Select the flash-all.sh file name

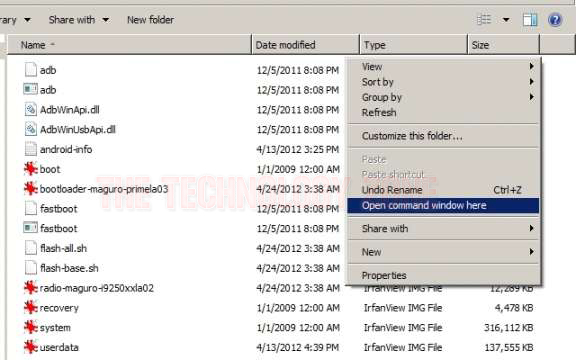64,248
